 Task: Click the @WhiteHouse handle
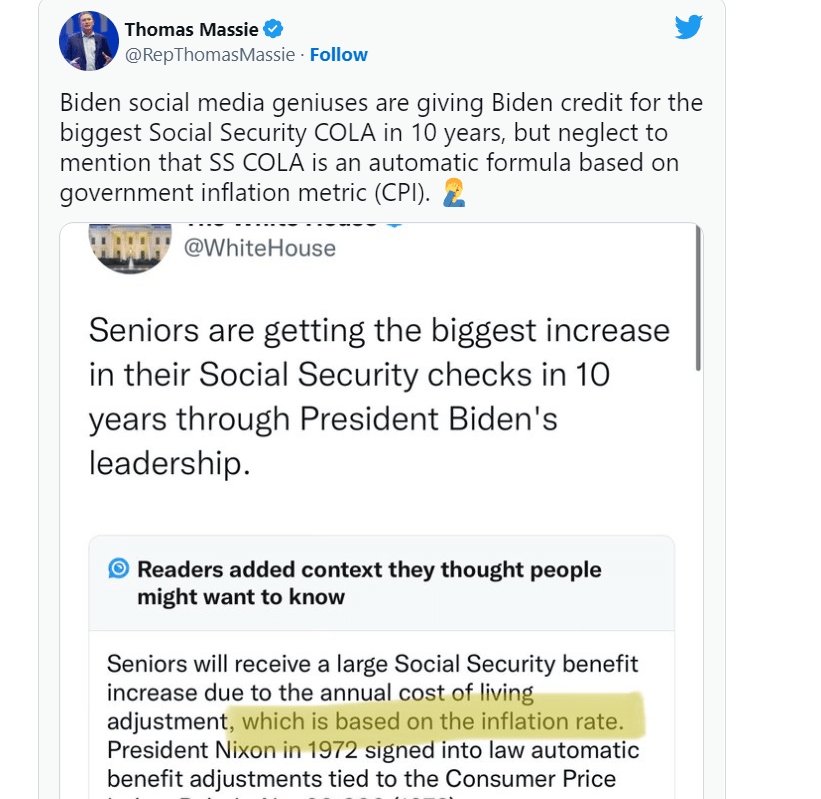tap(261, 248)
